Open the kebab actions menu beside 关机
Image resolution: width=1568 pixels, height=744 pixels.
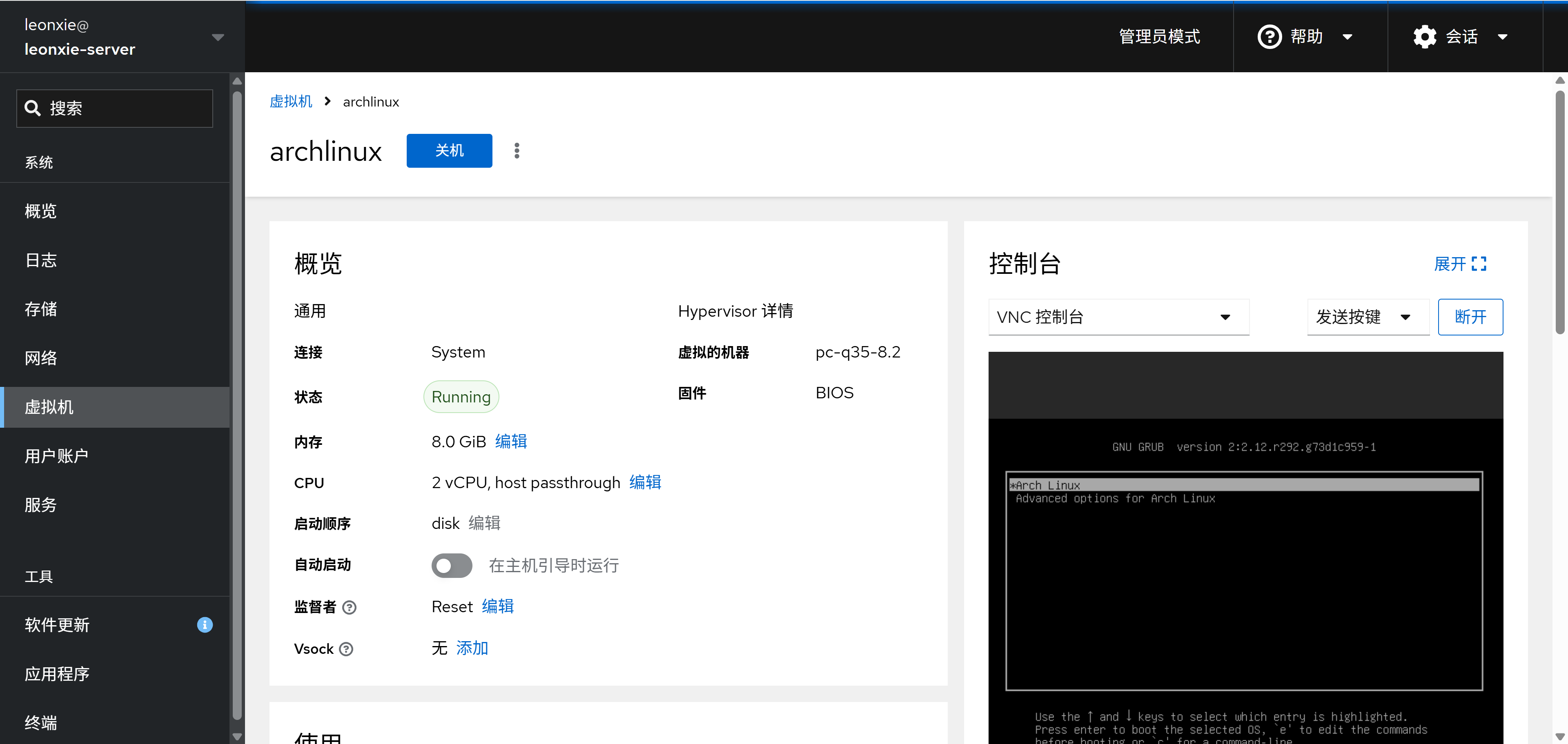pyautogui.click(x=517, y=151)
